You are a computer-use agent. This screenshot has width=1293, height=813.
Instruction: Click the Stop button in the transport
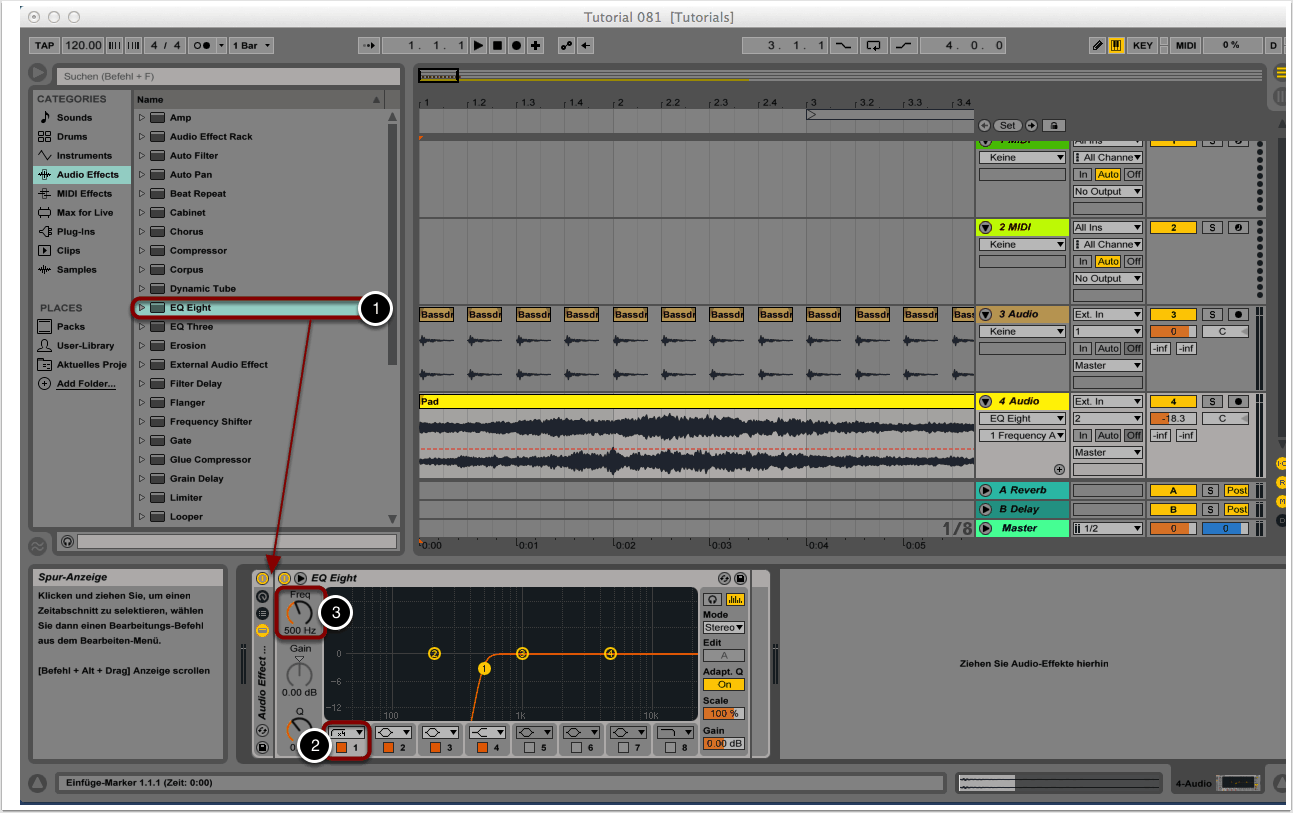click(x=497, y=46)
